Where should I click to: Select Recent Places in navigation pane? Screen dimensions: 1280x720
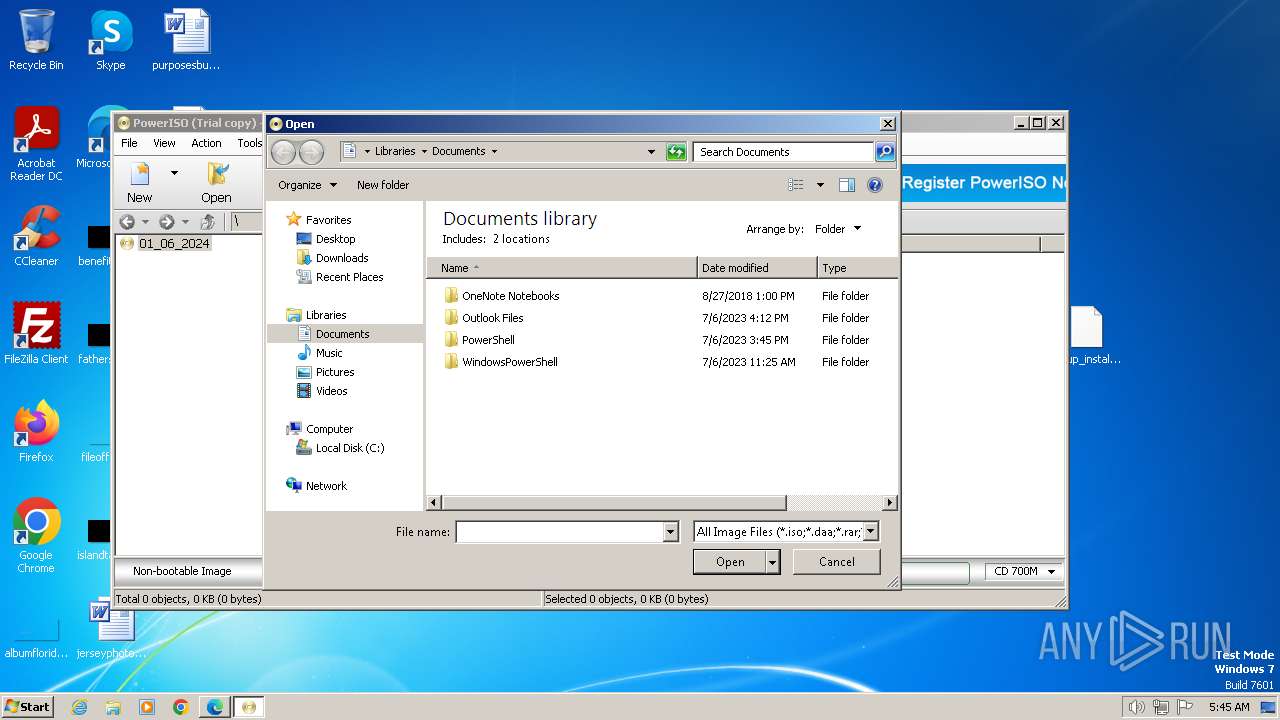coord(349,277)
